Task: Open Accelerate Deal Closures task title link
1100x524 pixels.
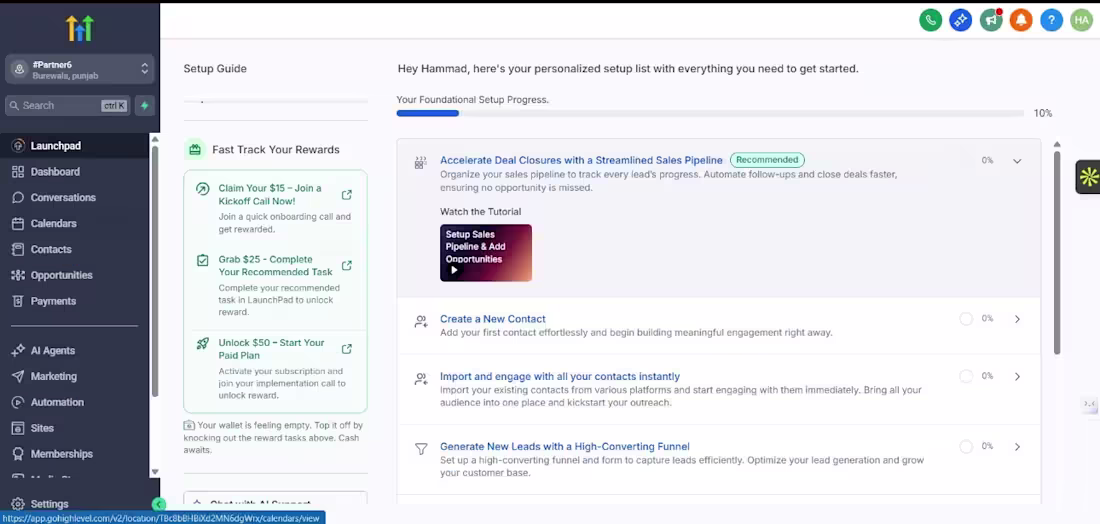Action: [581, 160]
